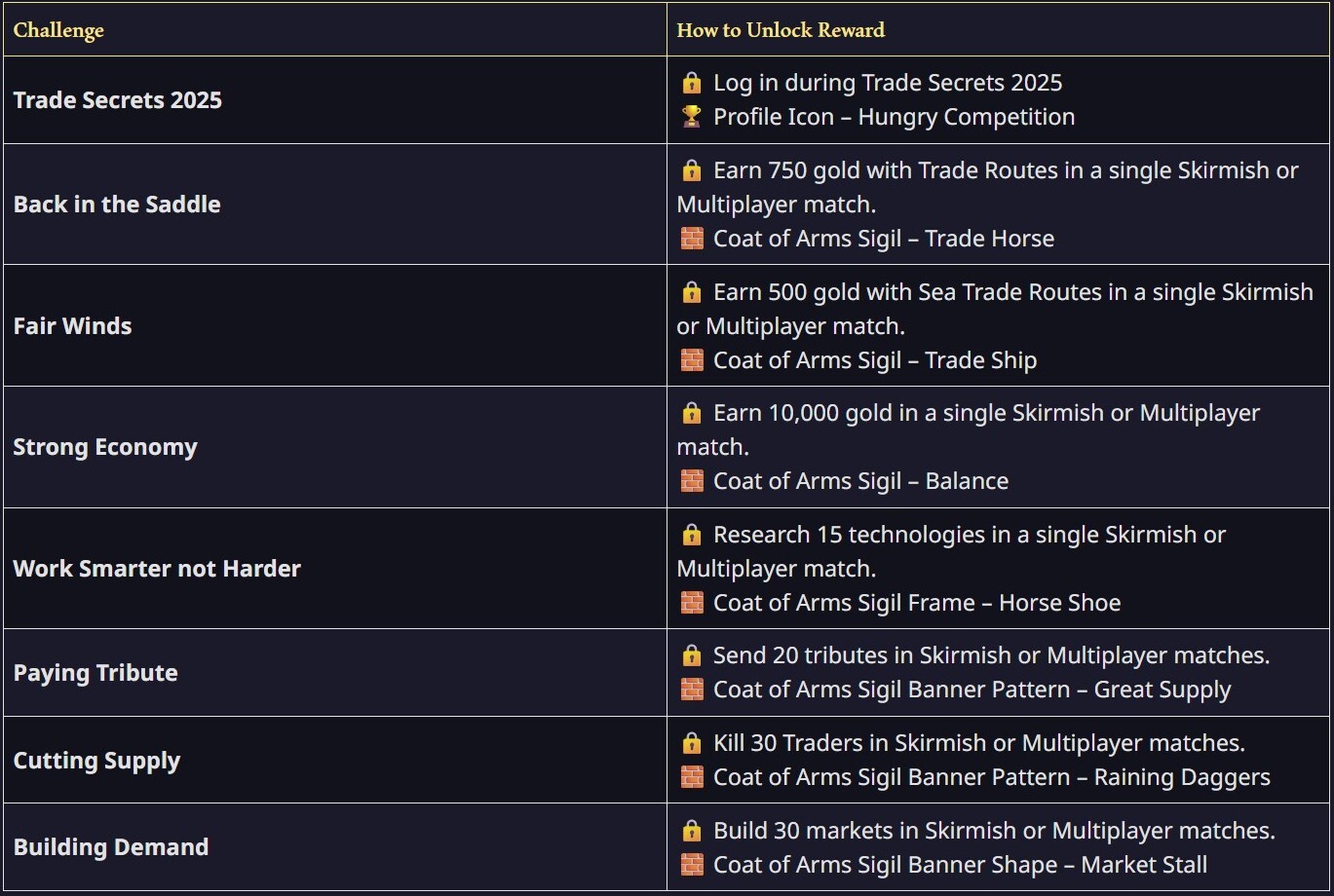
Task: Click the brick icon beside Horse Shoe frame
Action: click(691, 603)
